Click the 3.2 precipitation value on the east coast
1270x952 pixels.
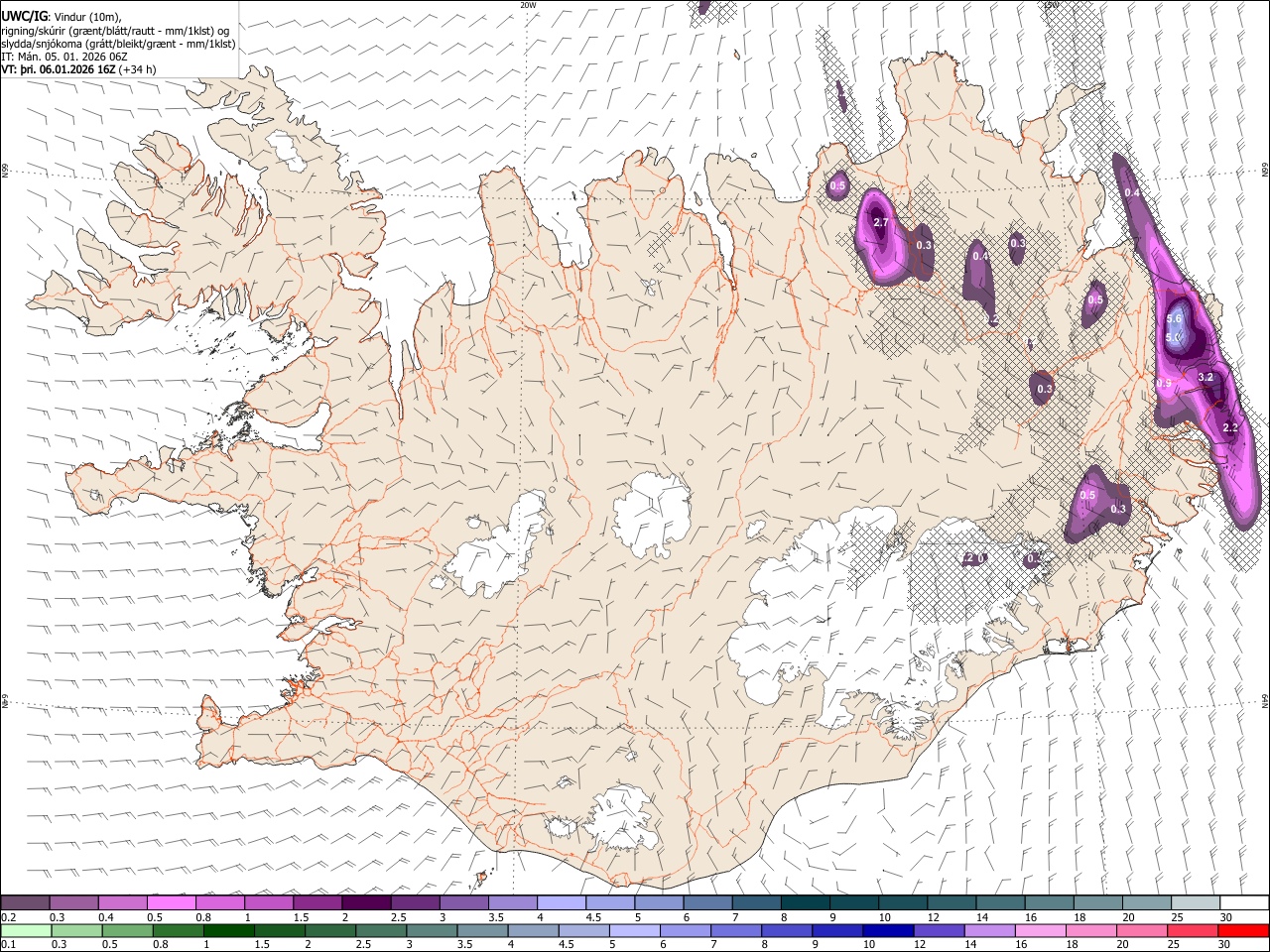1206,377
